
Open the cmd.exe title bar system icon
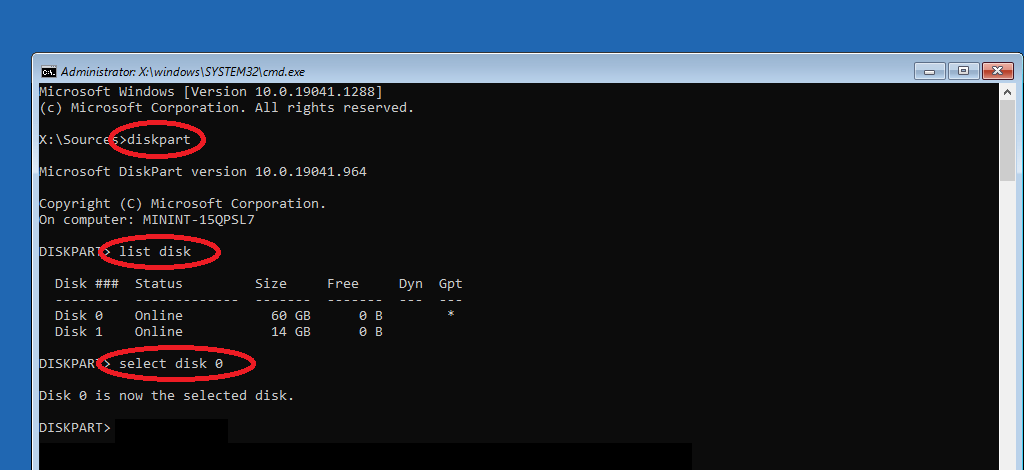(x=48, y=72)
